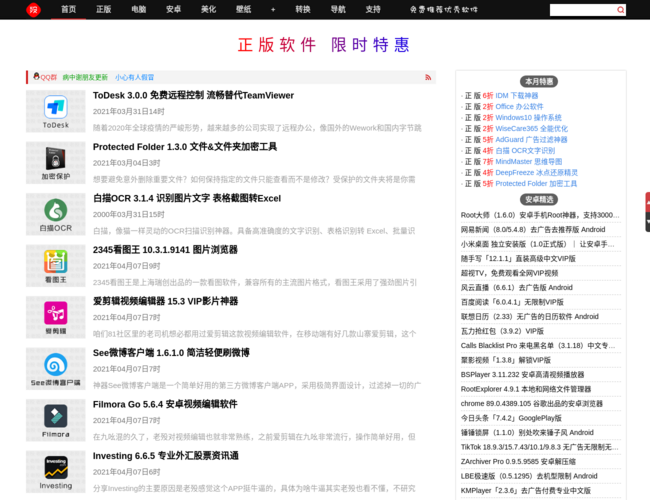Click the red search button
This screenshot has height=500, width=650.
pyautogui.click(x=622, y=9)
